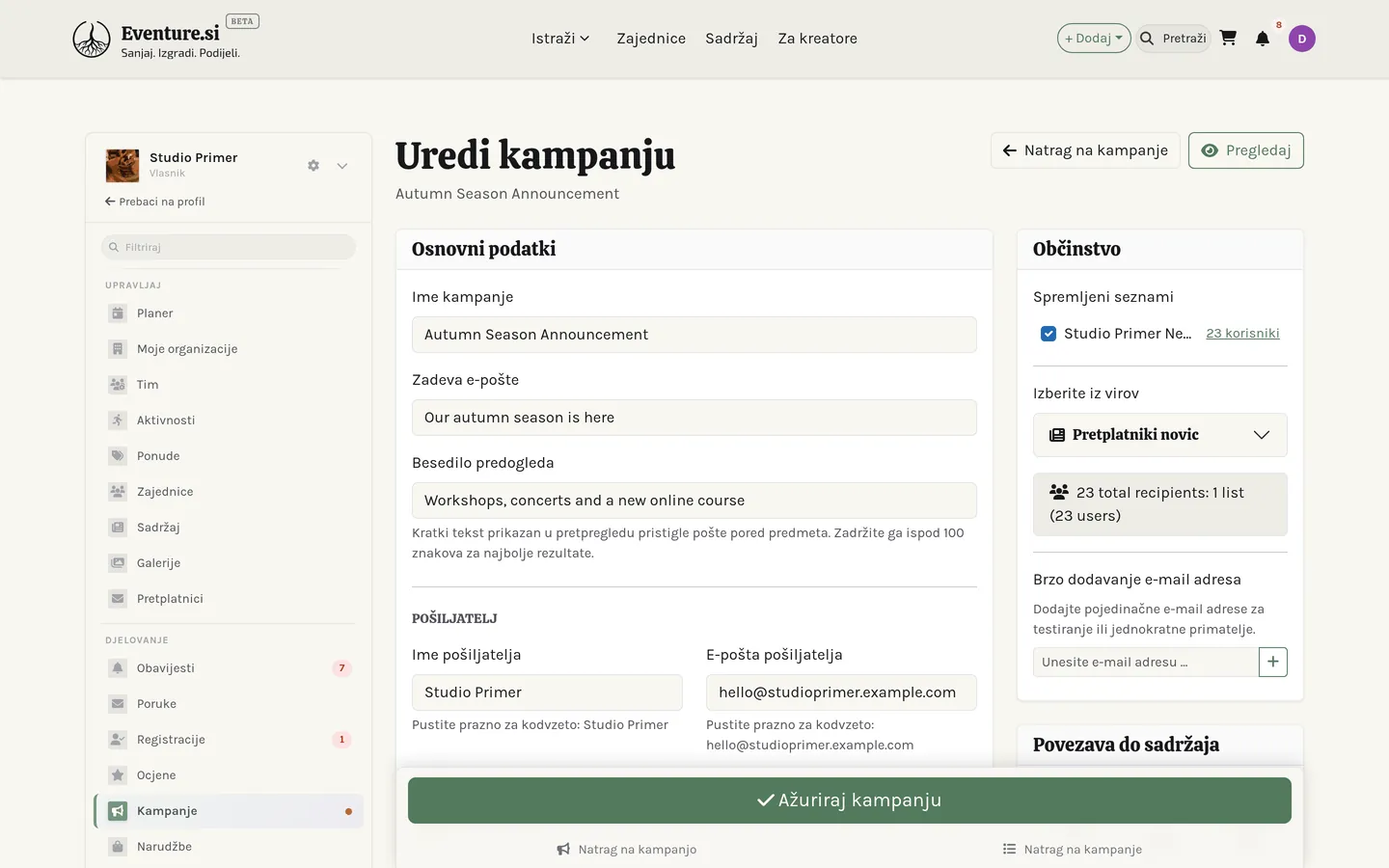This screenshot has width=1389, height=868.
Task: Open the Pretplatniki novic dropdown
Action: click(x=1160, y=435)
